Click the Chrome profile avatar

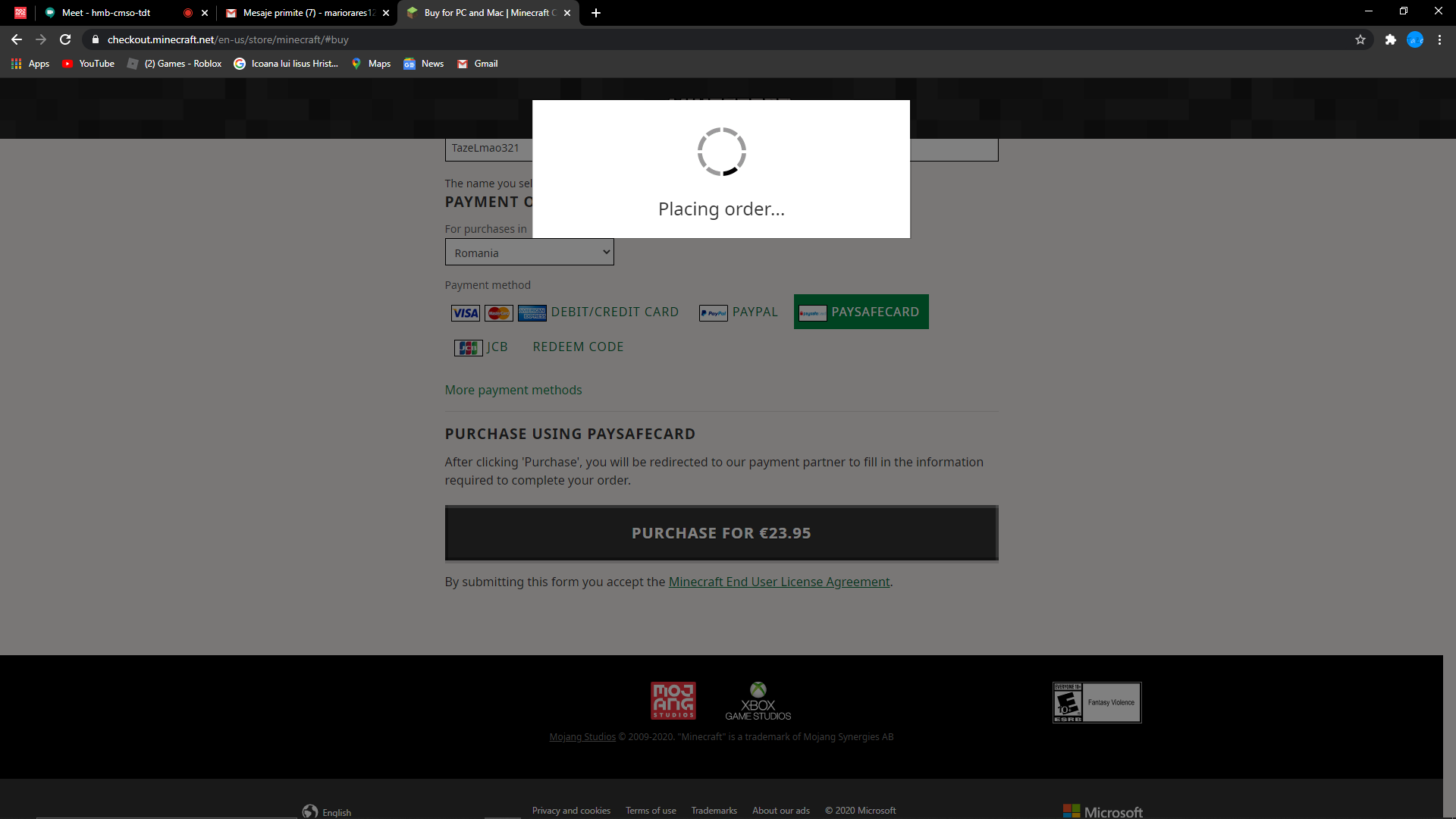[1415, 39]
